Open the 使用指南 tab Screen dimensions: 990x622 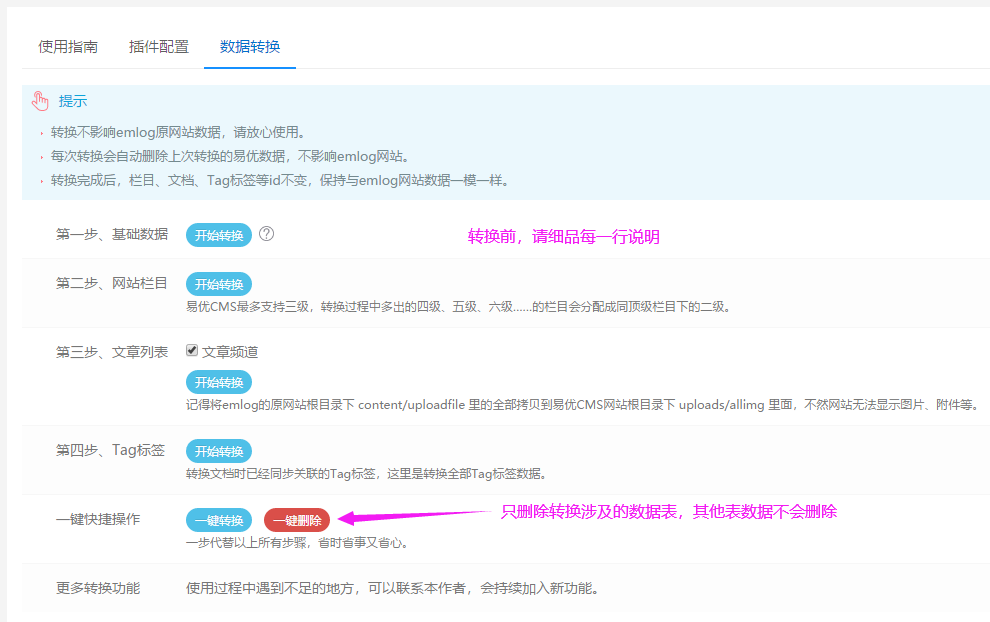[x=68, y=47]
